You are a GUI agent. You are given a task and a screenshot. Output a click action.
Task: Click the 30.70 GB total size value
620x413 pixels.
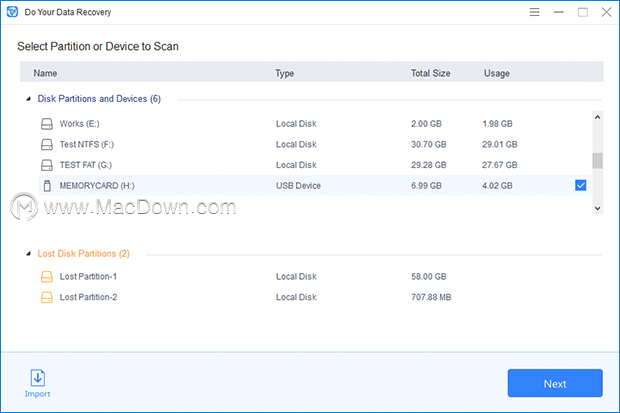[x=429, y=144]
